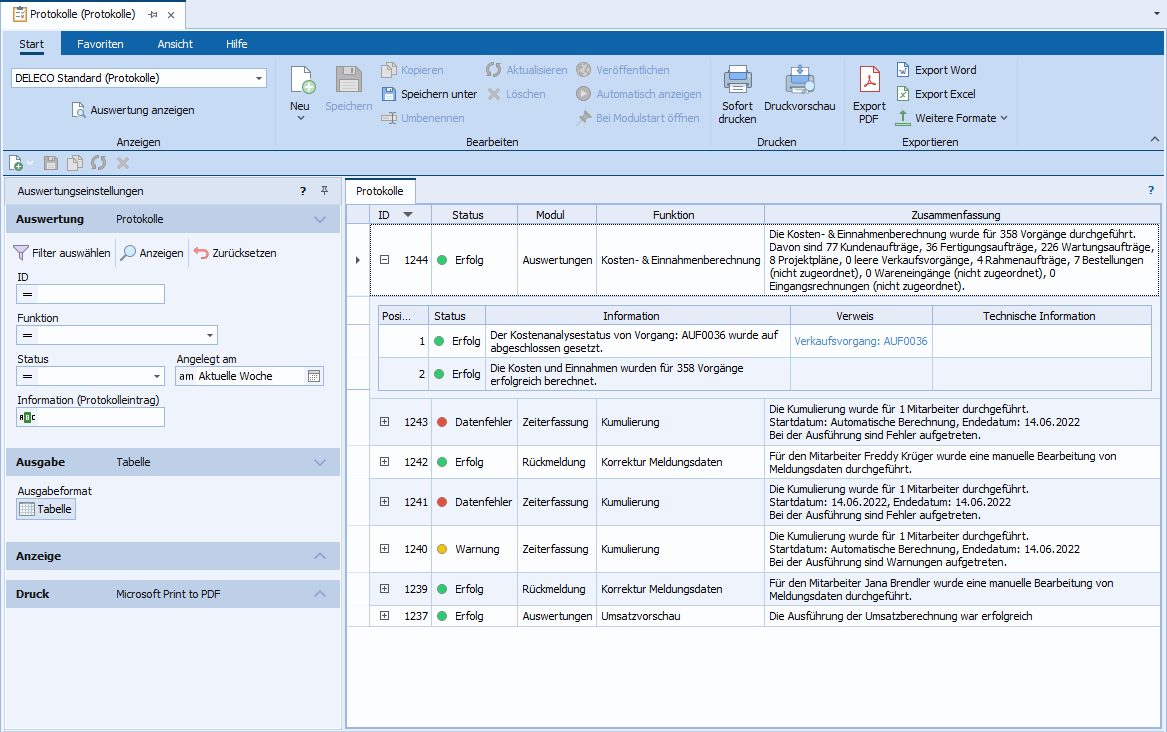The width and height of the screenshot is (1167, 732).
Task: Open the Verkaufsvorgang: AUF0036 link
Action: coord(860,341)
